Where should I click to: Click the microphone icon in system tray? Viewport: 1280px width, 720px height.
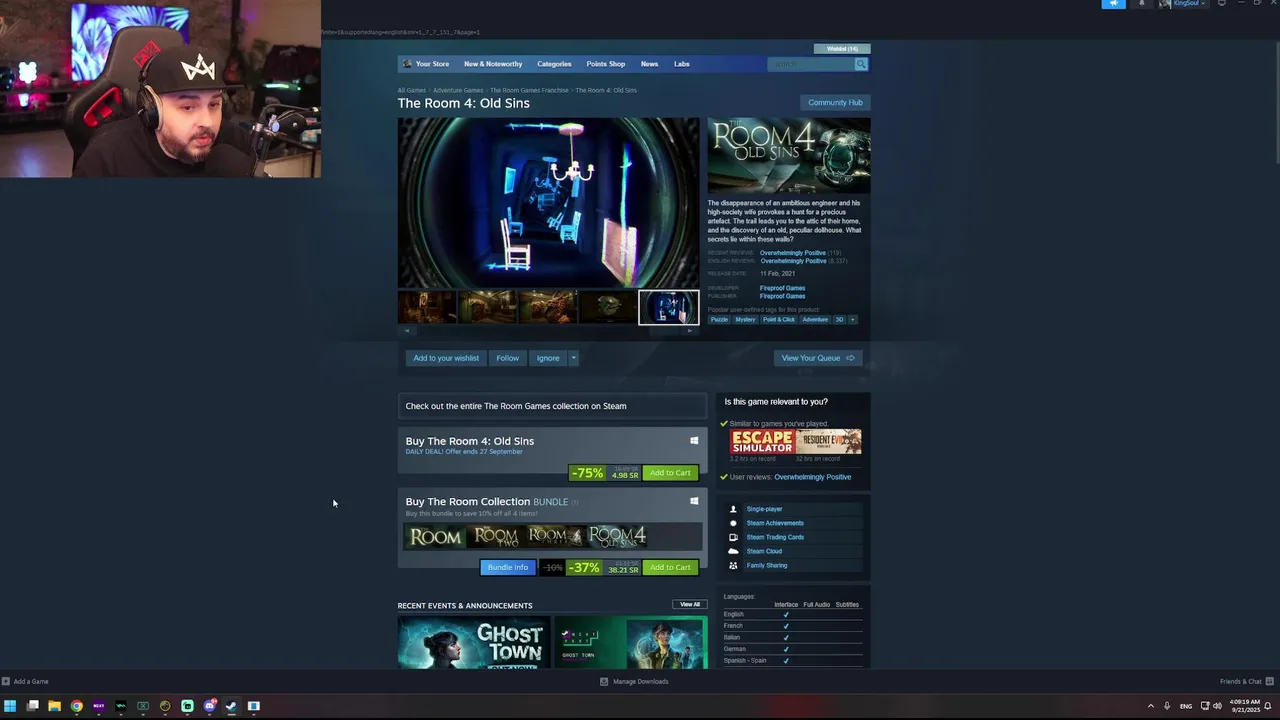1167,706
